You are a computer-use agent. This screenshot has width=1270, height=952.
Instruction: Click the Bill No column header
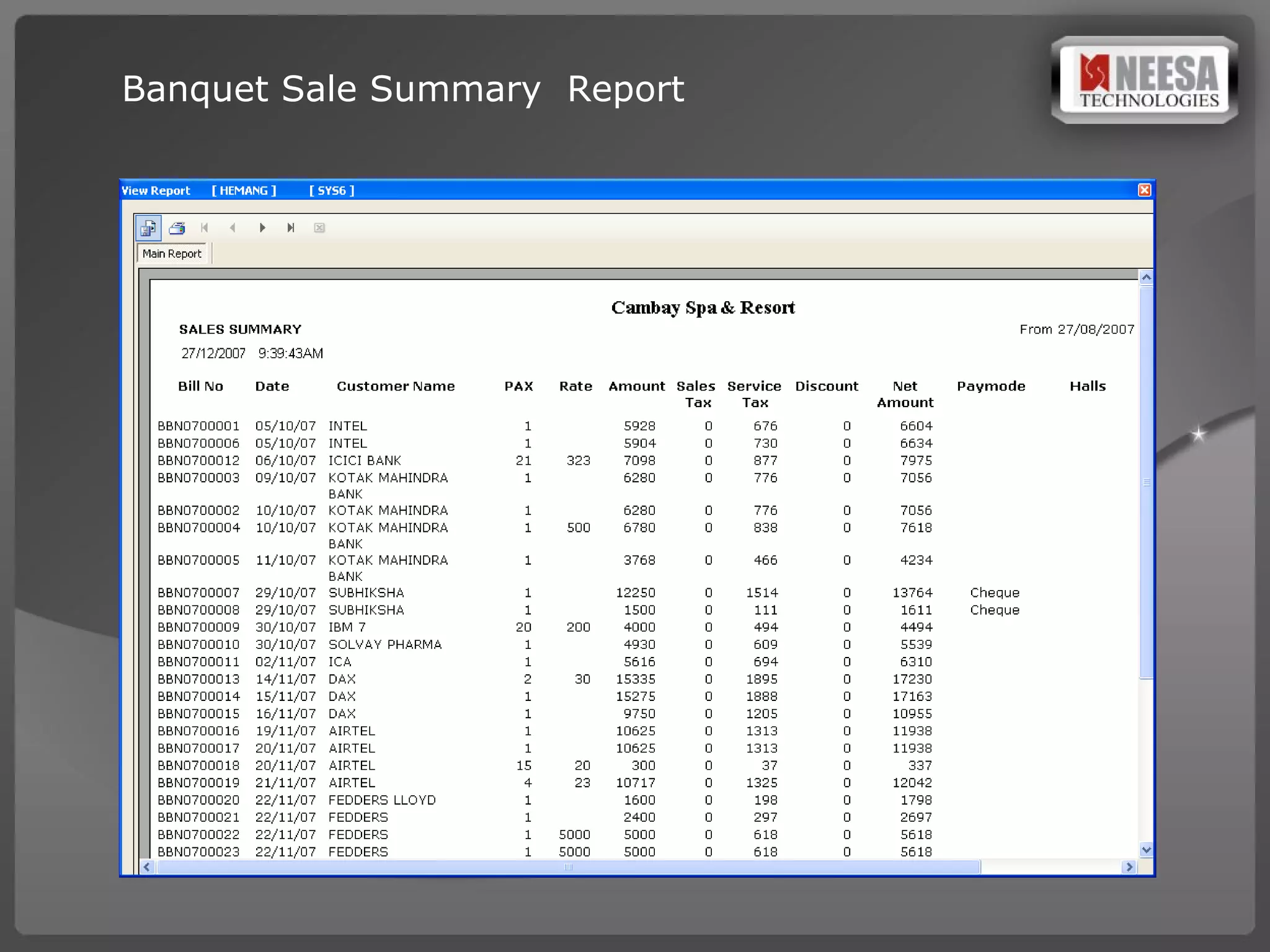coord(200,386)
